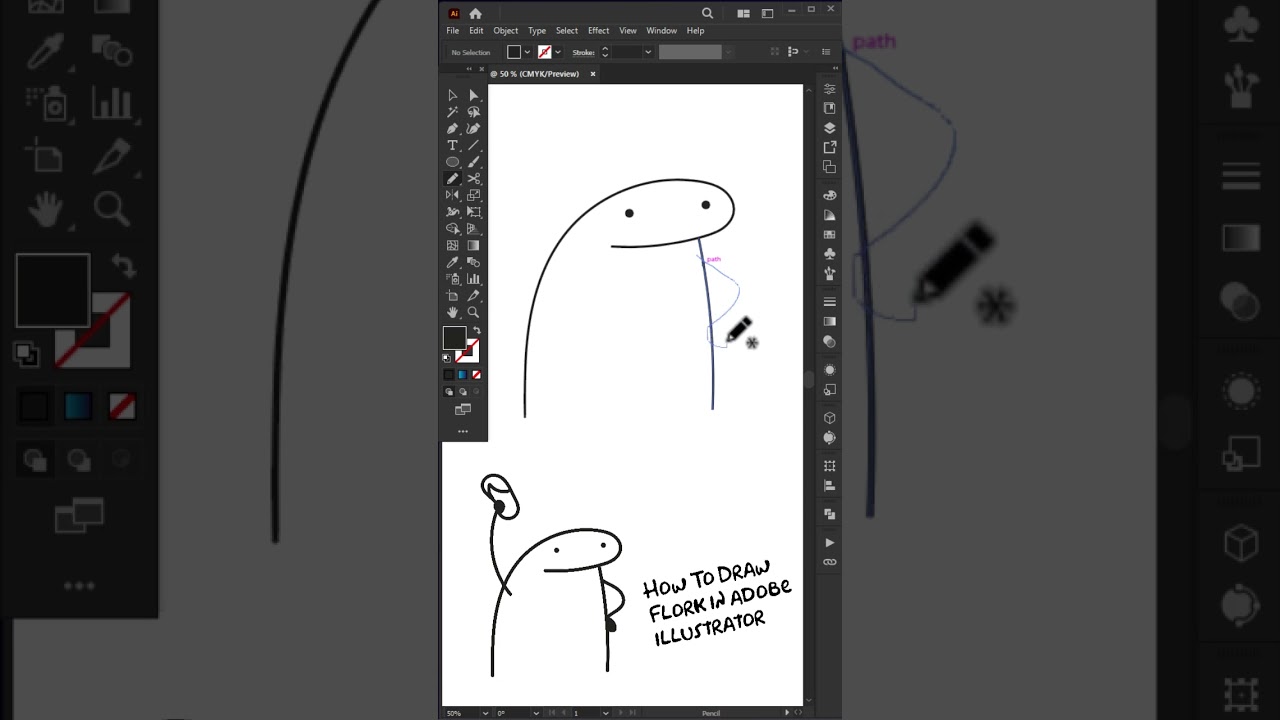Change Screen Mode button
Screen dimensions: 1280x720
[x=463, y=410]
